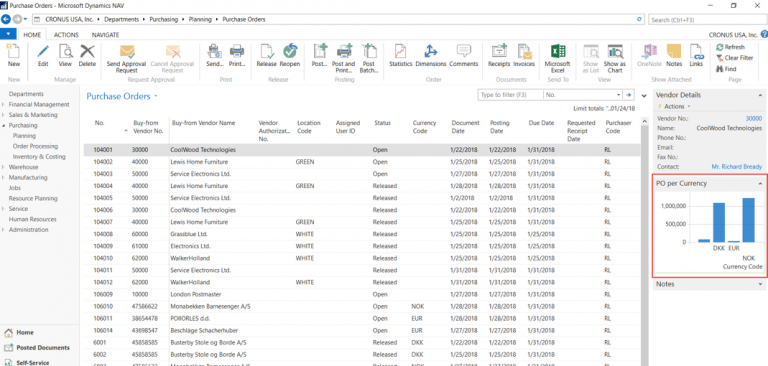Select order row 104002
The image size is (768, 366).
[361, 162]
